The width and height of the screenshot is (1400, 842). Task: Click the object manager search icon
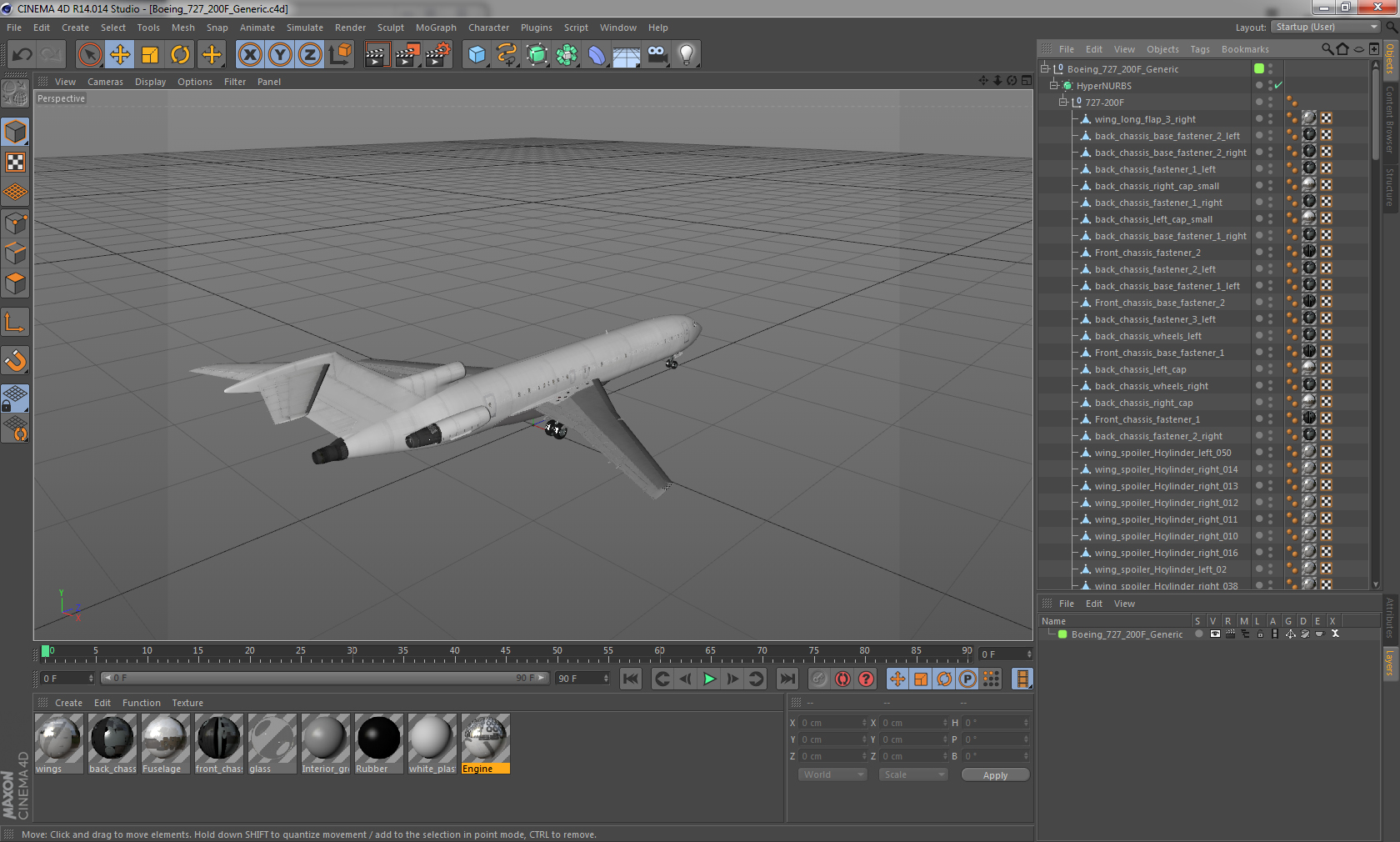[x=1327, y=49]
